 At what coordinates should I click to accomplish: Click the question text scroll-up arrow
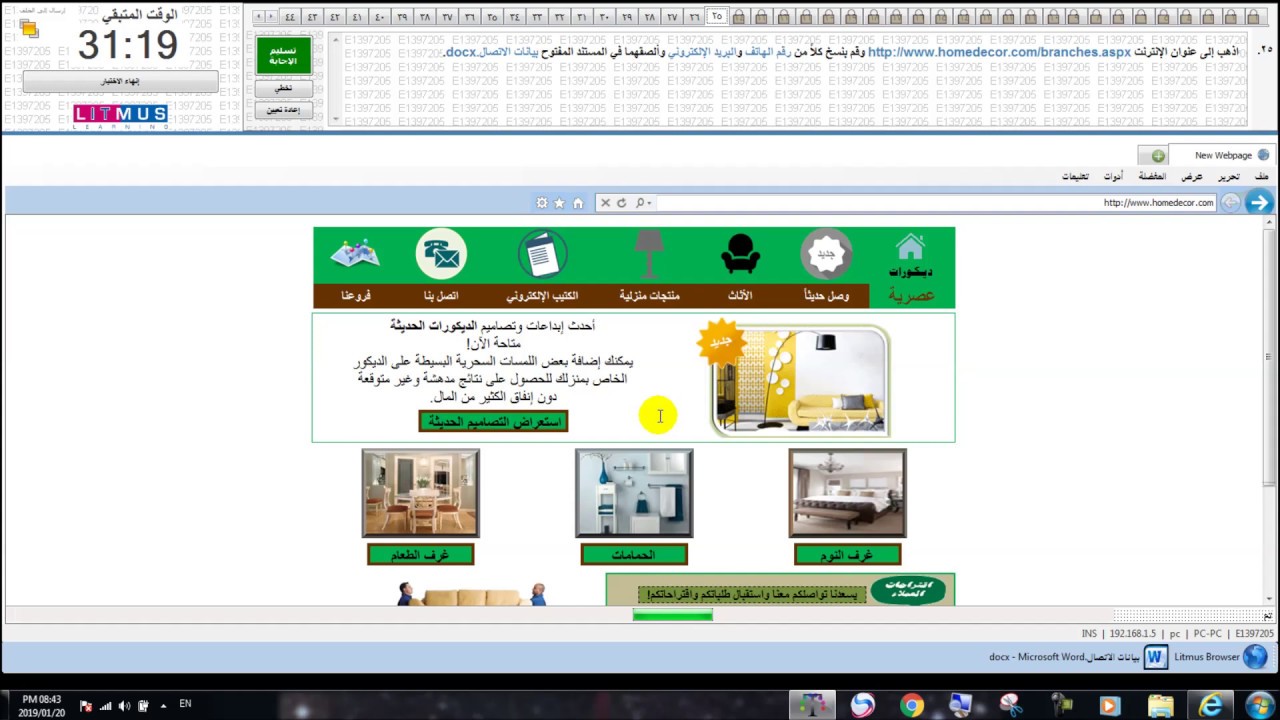[x=335, y=41]
